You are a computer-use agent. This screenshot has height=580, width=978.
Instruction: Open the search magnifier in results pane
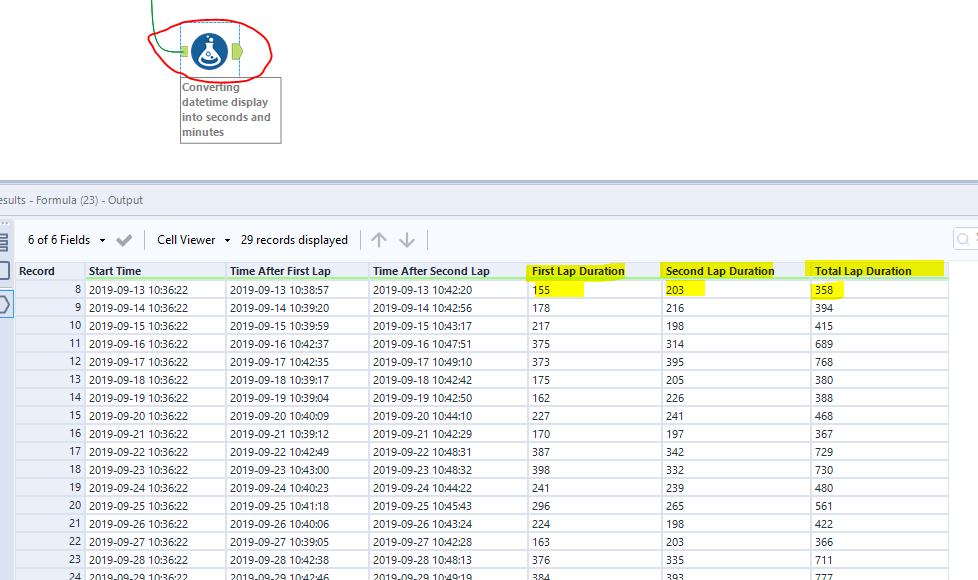(963, 240)
